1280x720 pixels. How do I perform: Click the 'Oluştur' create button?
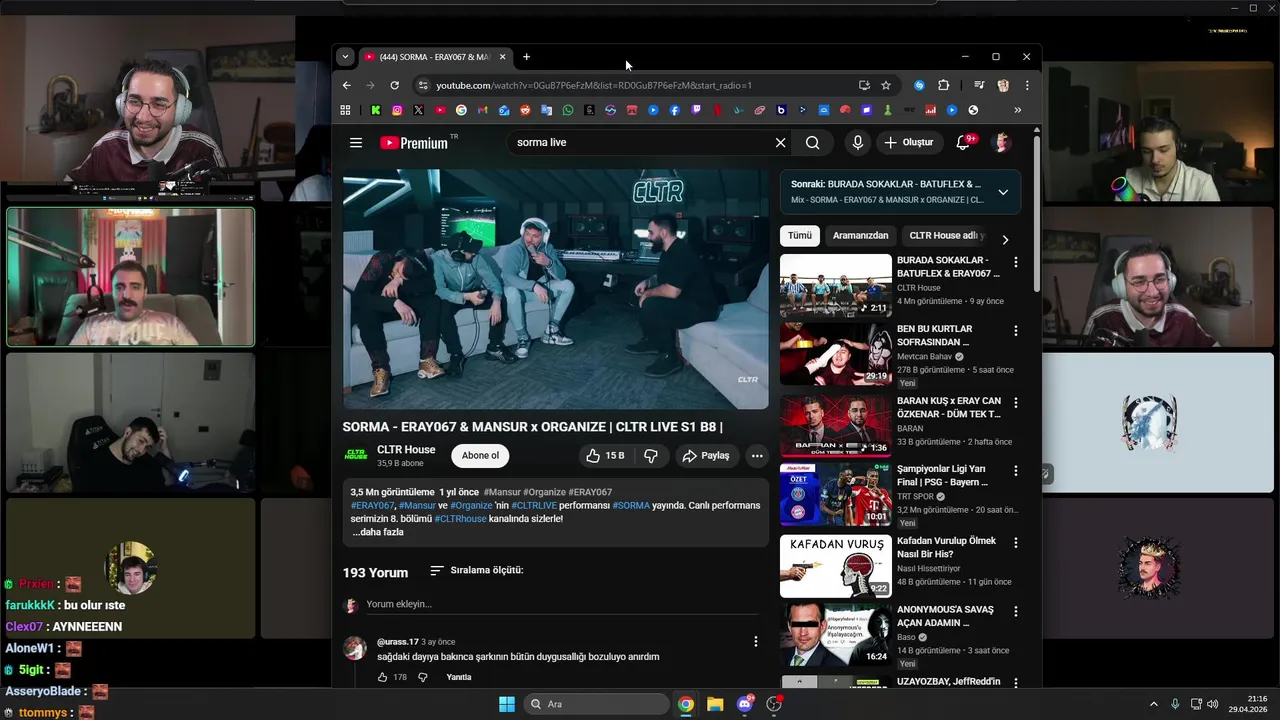coord(909,143)
